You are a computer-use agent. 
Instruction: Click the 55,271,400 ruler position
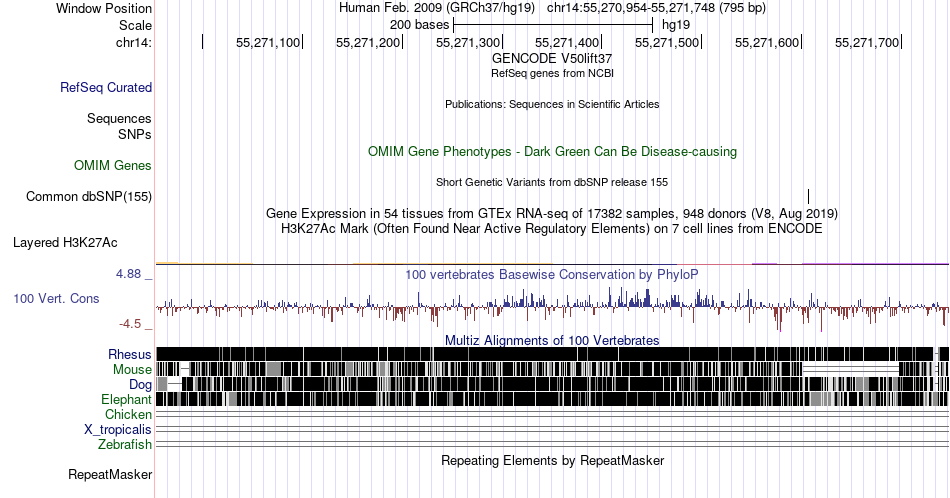point(567,42)
